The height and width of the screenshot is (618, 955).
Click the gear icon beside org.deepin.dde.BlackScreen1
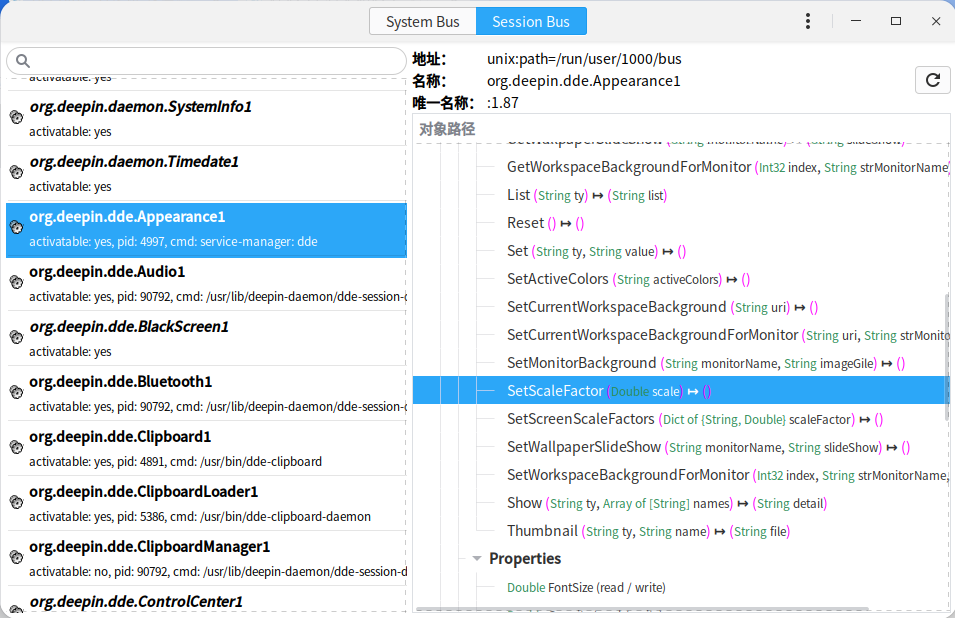(x=16, y=338)
